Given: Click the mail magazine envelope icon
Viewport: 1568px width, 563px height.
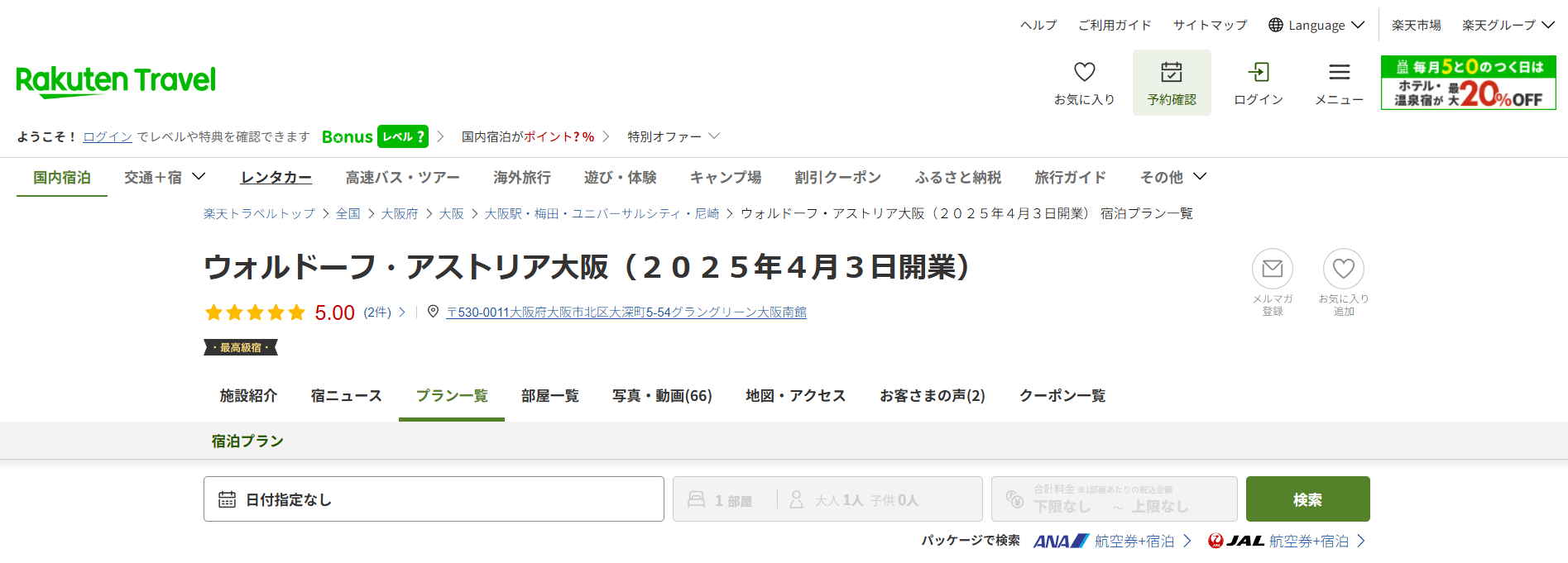Looking at the screenshot, I should point(1272,270).
